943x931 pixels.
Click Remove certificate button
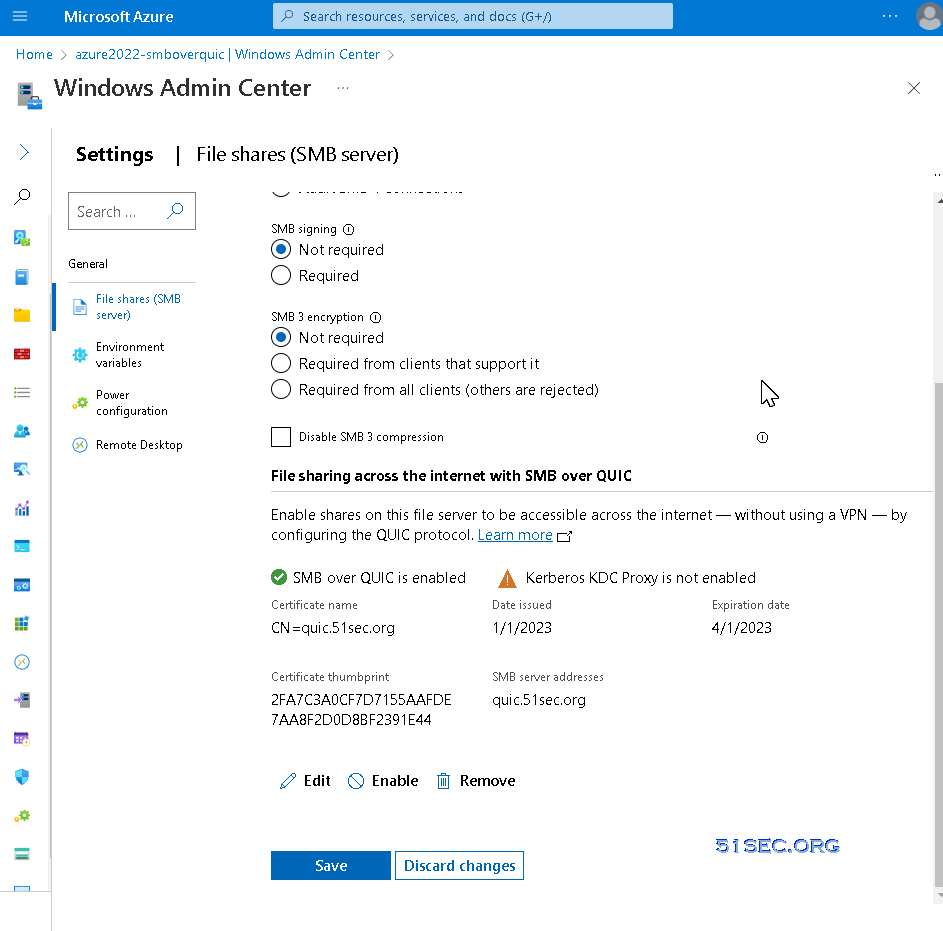click(x=476, y=781)
